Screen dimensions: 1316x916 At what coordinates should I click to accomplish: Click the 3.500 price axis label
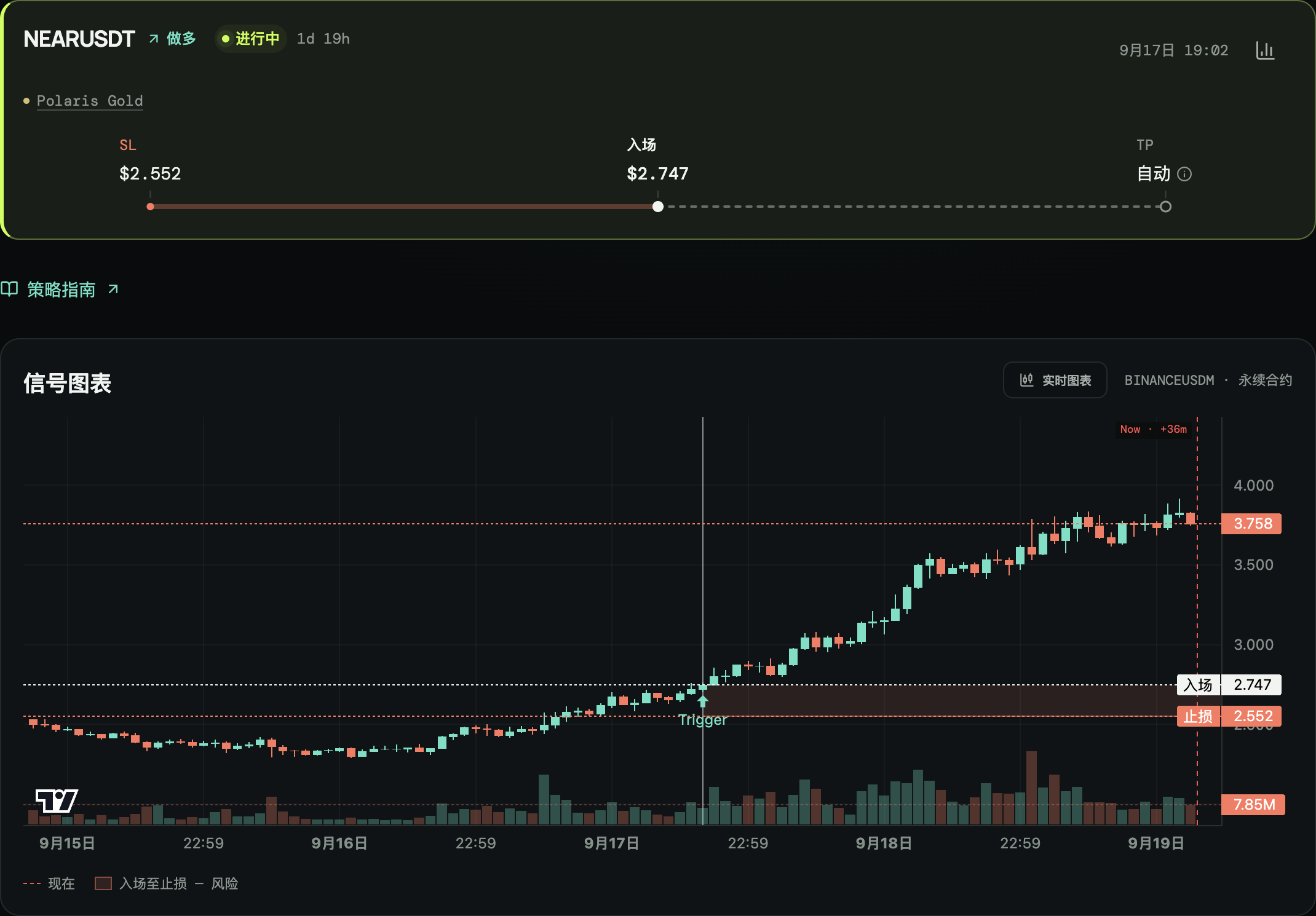[x=1253, y=565]
